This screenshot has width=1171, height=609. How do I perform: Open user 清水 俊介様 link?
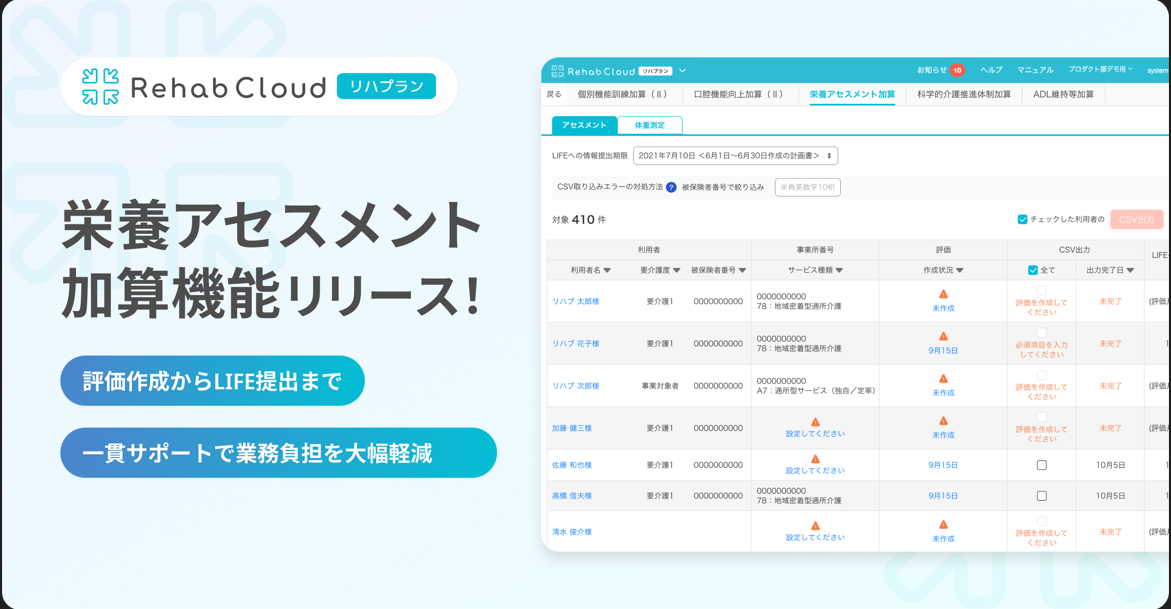[x=571, y=532]
